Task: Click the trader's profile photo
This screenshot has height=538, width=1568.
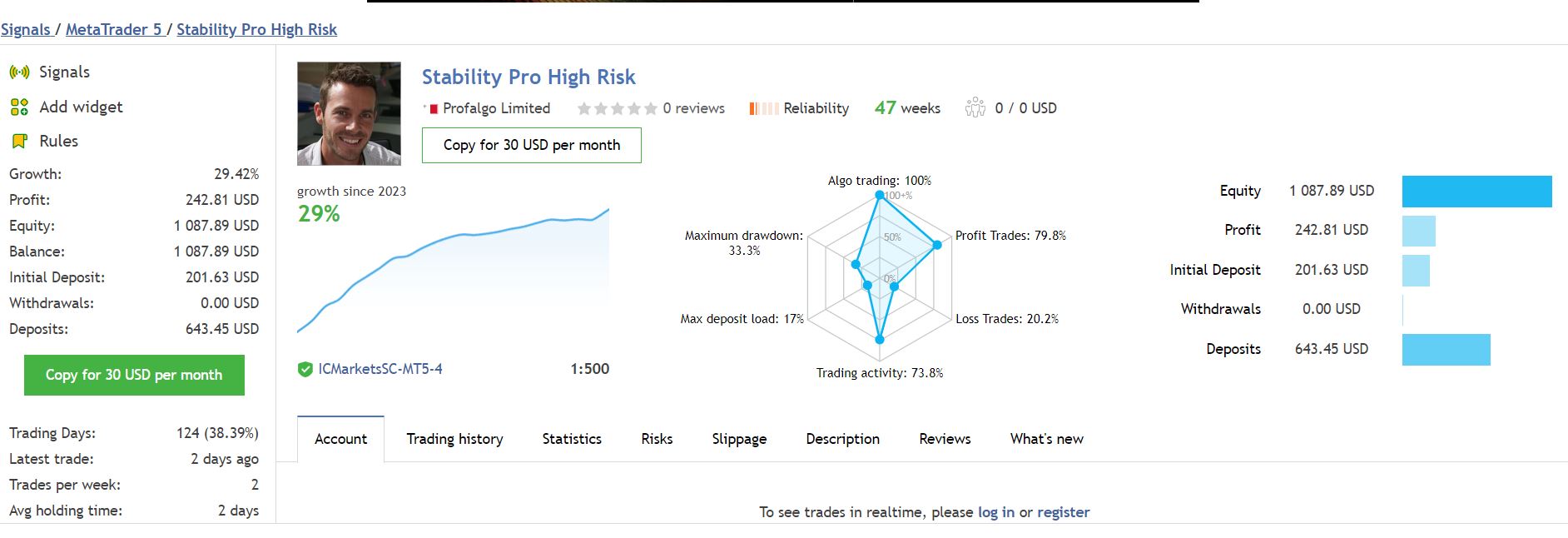Action: (x=347, y=112)
